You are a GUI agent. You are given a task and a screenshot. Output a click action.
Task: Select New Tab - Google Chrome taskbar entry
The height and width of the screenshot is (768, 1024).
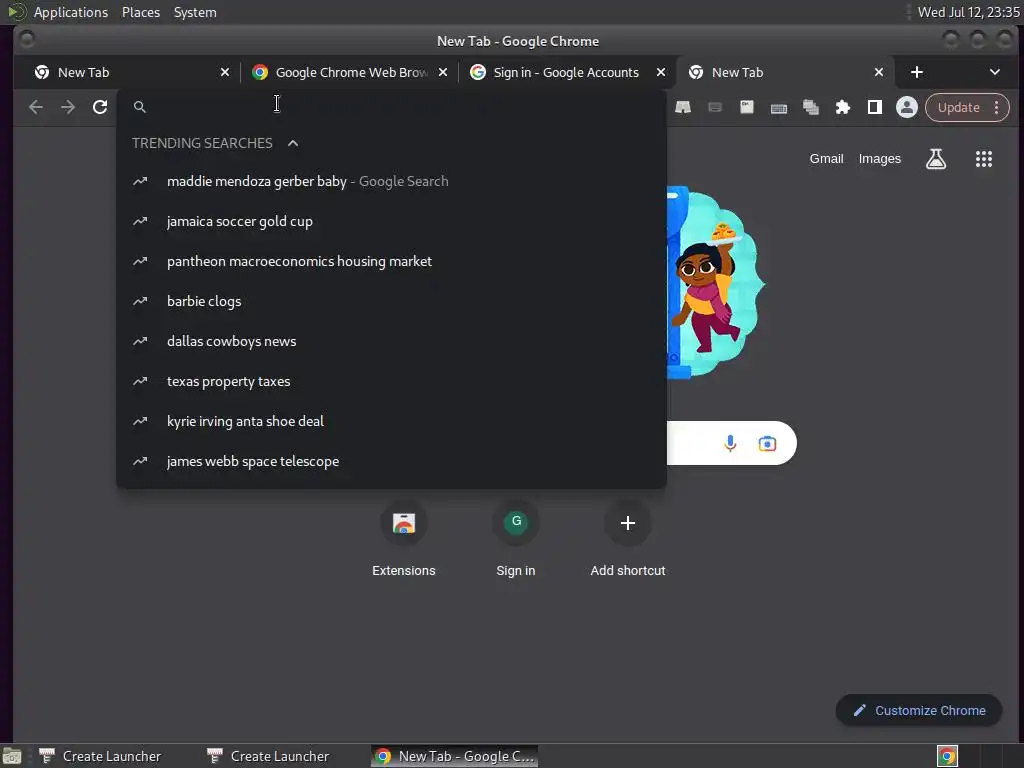pos(455,756)
